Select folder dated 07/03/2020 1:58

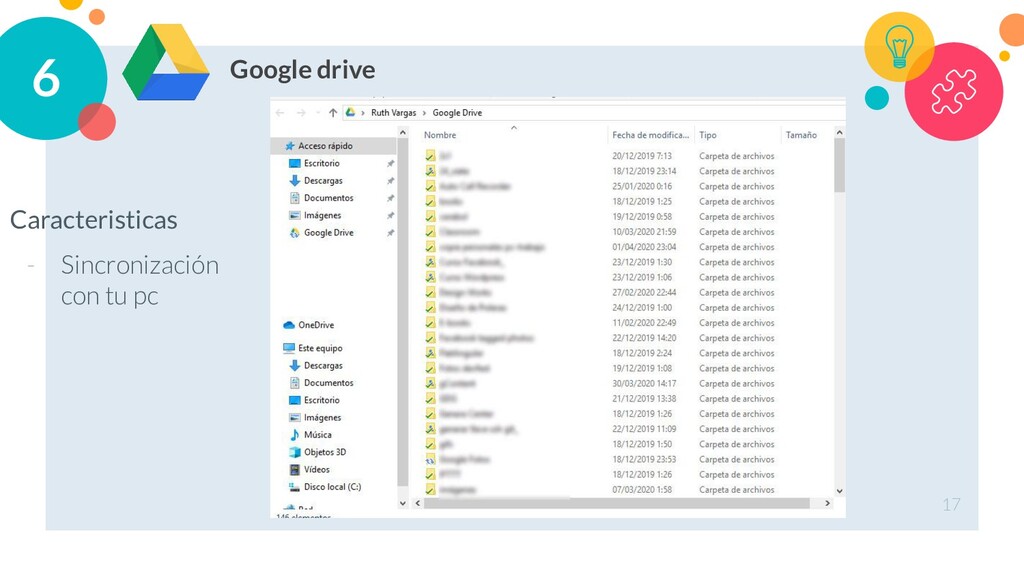pos(599,490)
